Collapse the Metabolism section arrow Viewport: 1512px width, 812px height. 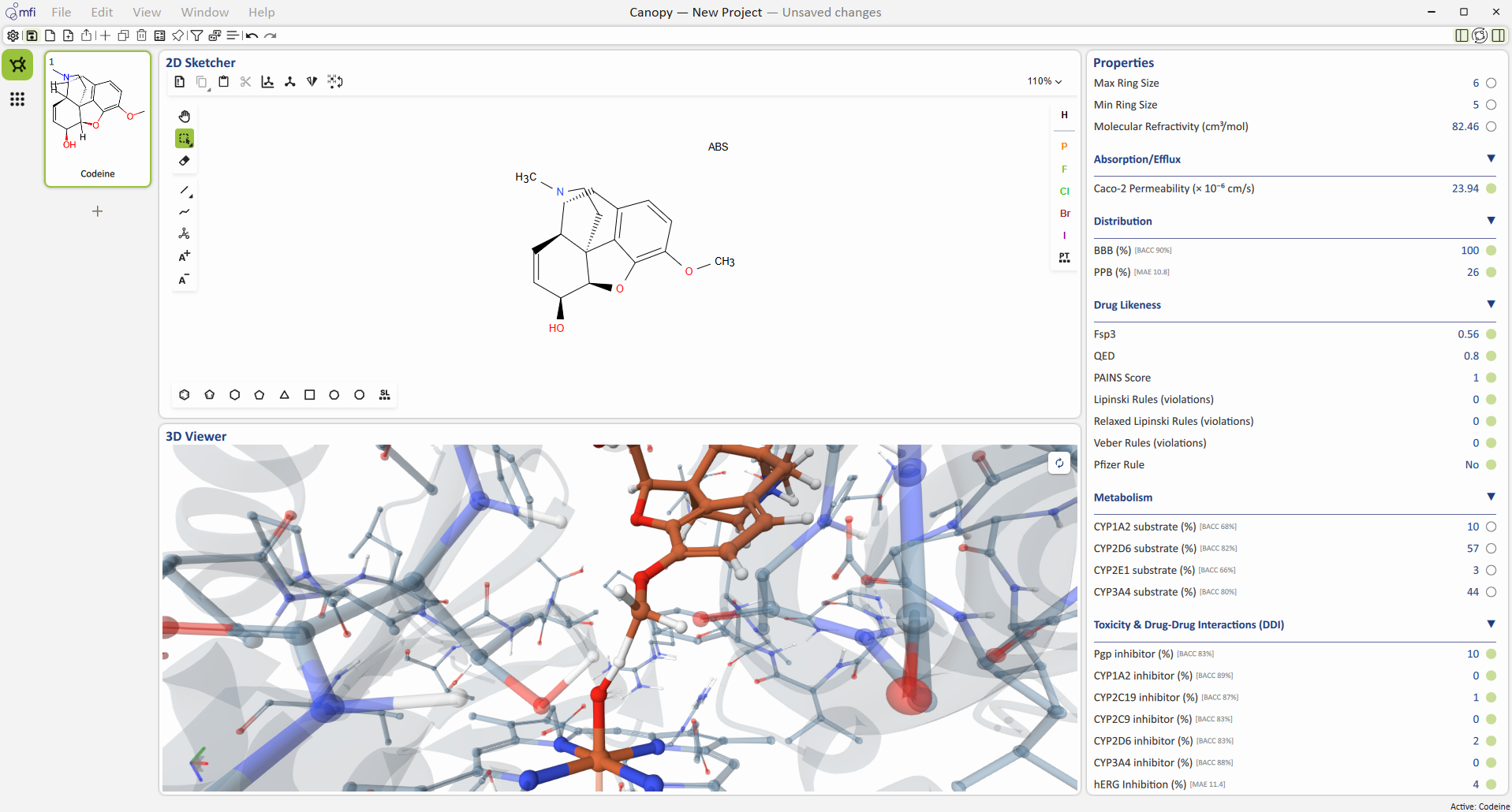1491,497
